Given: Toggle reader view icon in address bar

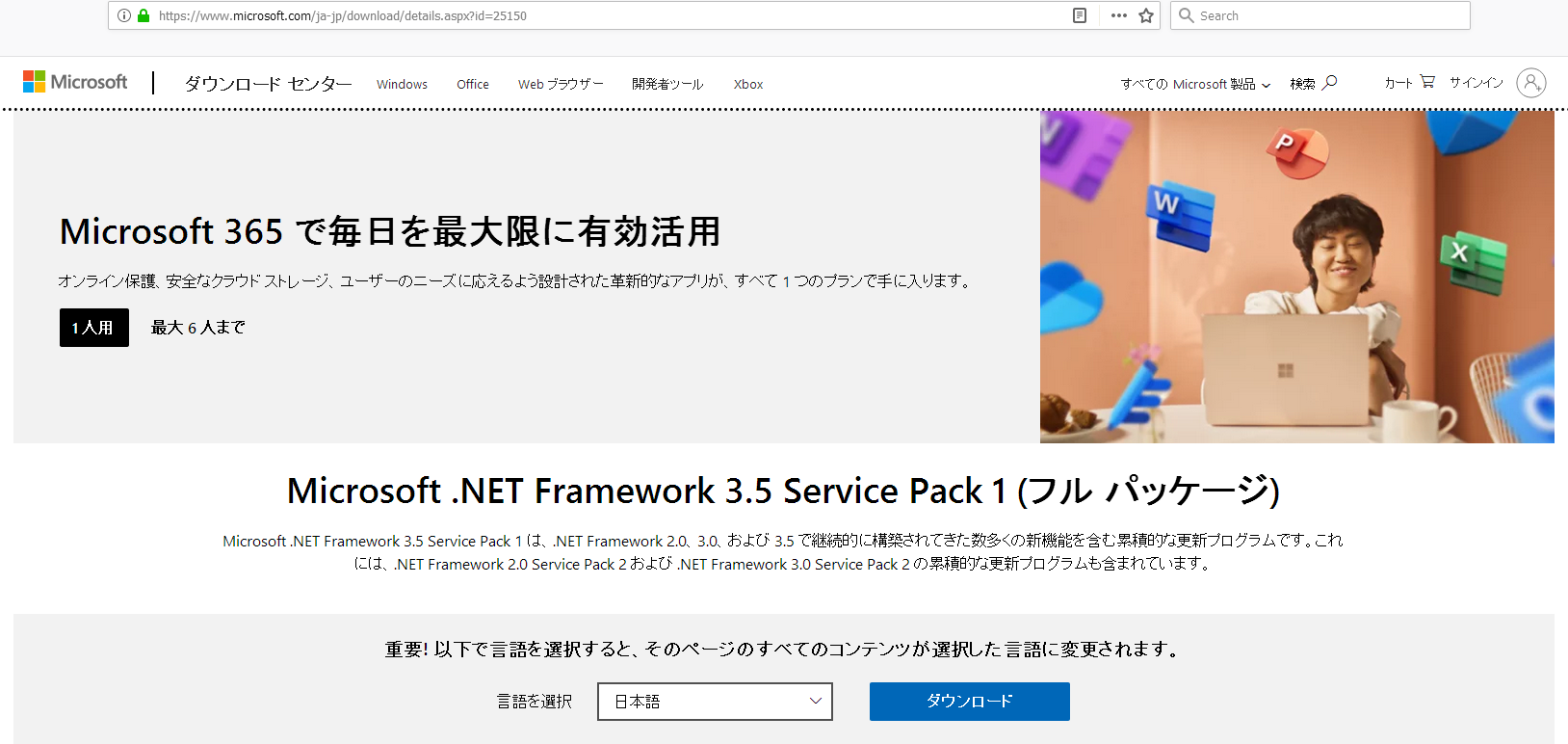Looking at the screenshot, I should (1080, 15).
